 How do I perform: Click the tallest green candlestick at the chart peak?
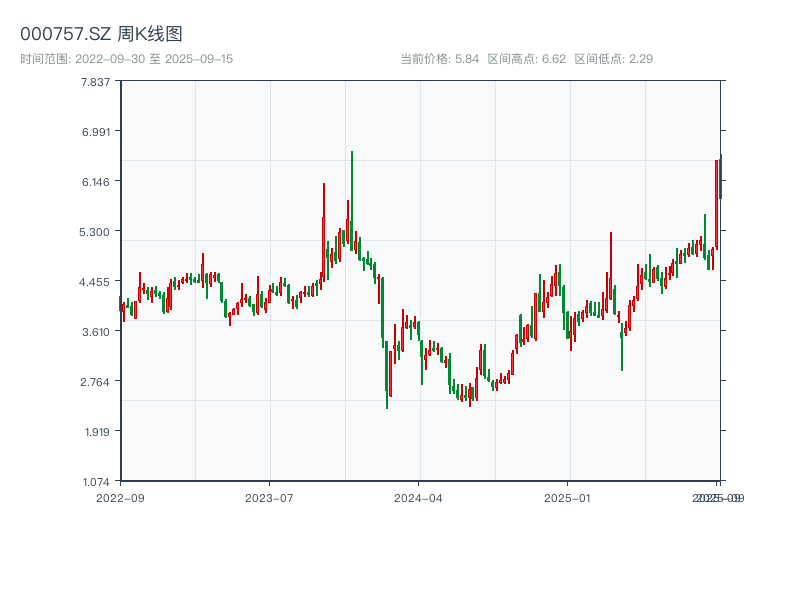pos(352,201)
